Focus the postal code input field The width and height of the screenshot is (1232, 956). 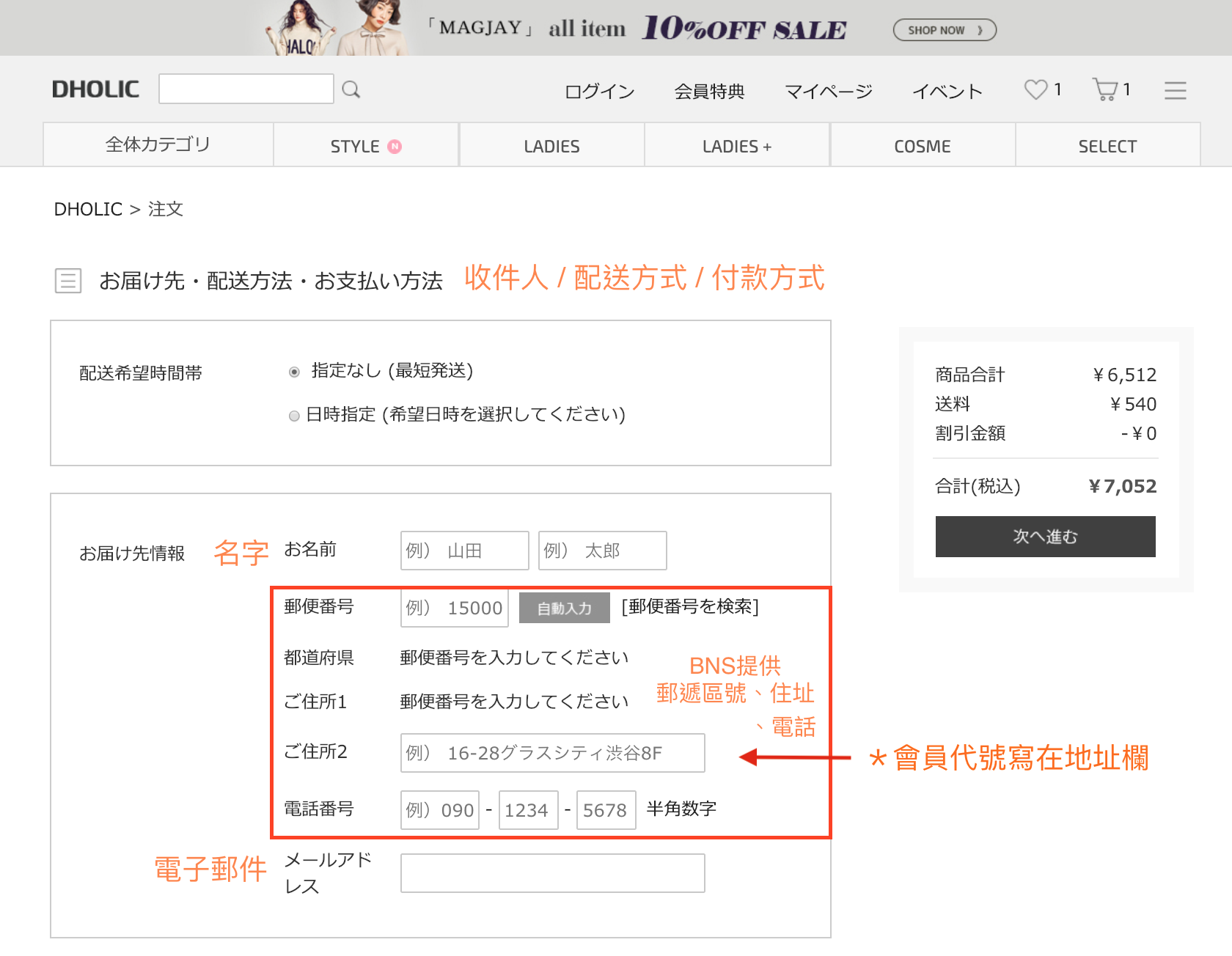(454, 608)
